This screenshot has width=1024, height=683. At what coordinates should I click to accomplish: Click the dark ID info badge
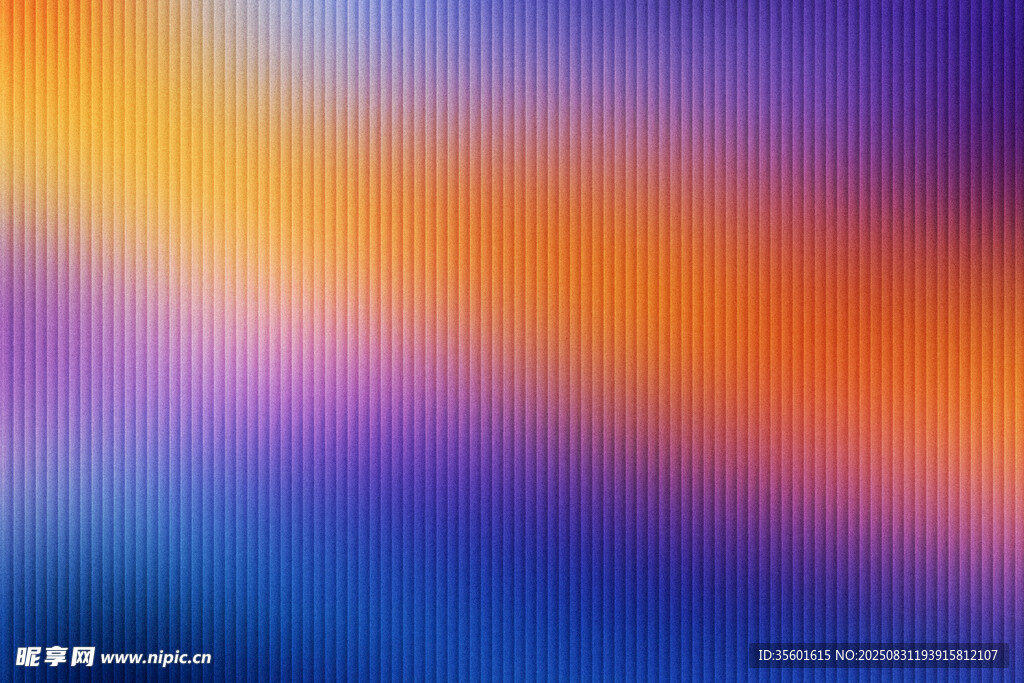point(878,656)
